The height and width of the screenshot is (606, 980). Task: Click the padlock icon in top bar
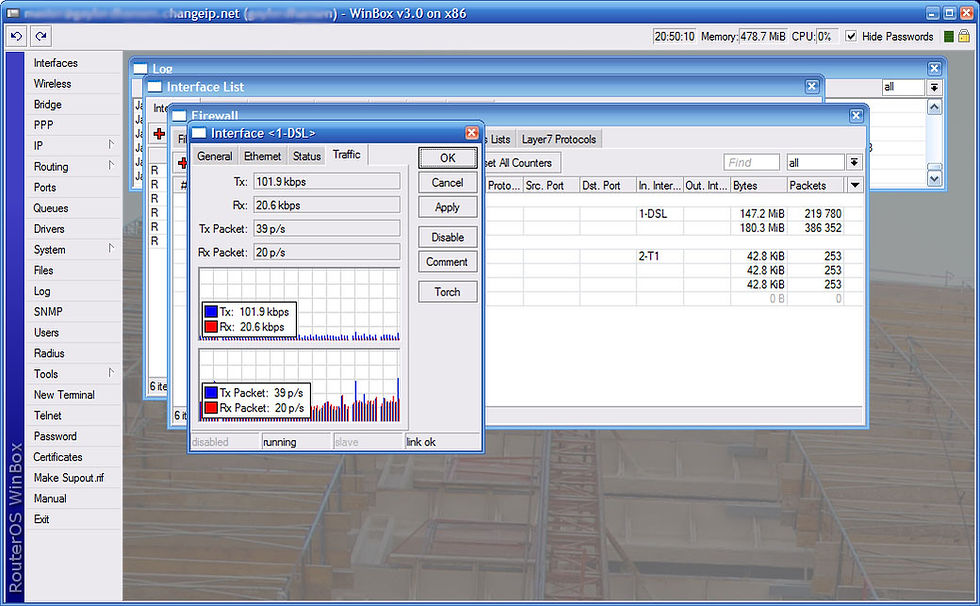click(x=964, y=36)
